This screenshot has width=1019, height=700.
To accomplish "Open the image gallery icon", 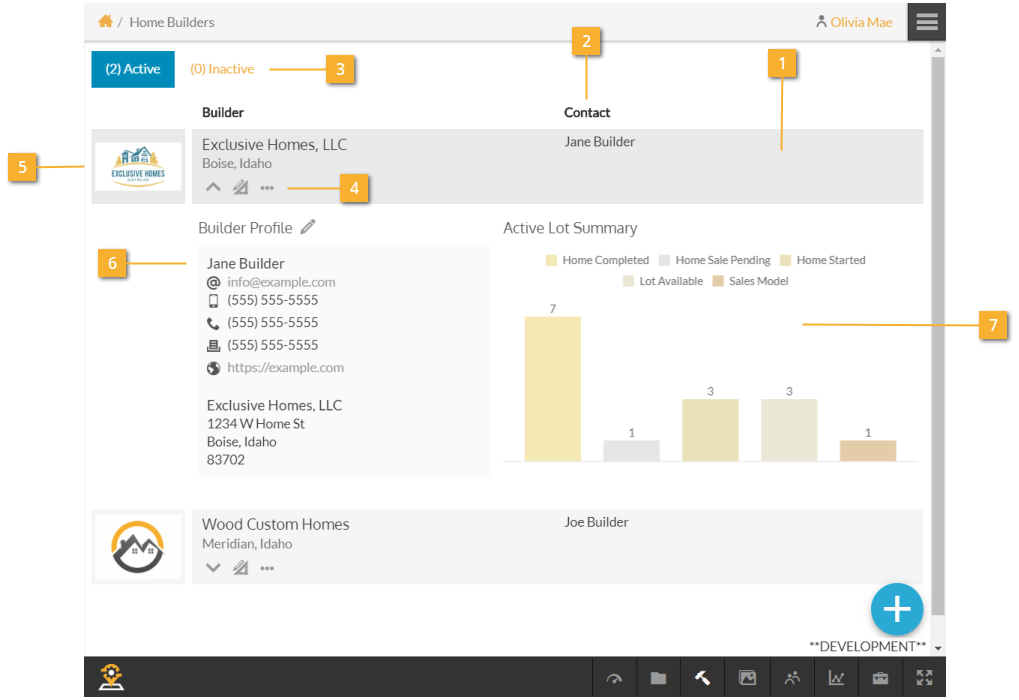I will coord(747,679).
